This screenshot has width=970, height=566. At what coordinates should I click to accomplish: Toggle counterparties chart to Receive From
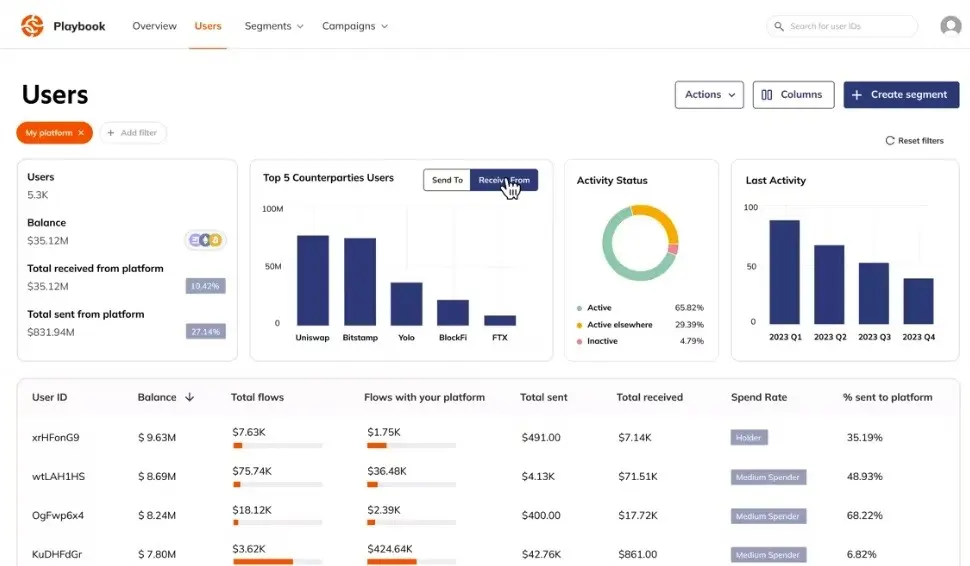click(503, 180)
